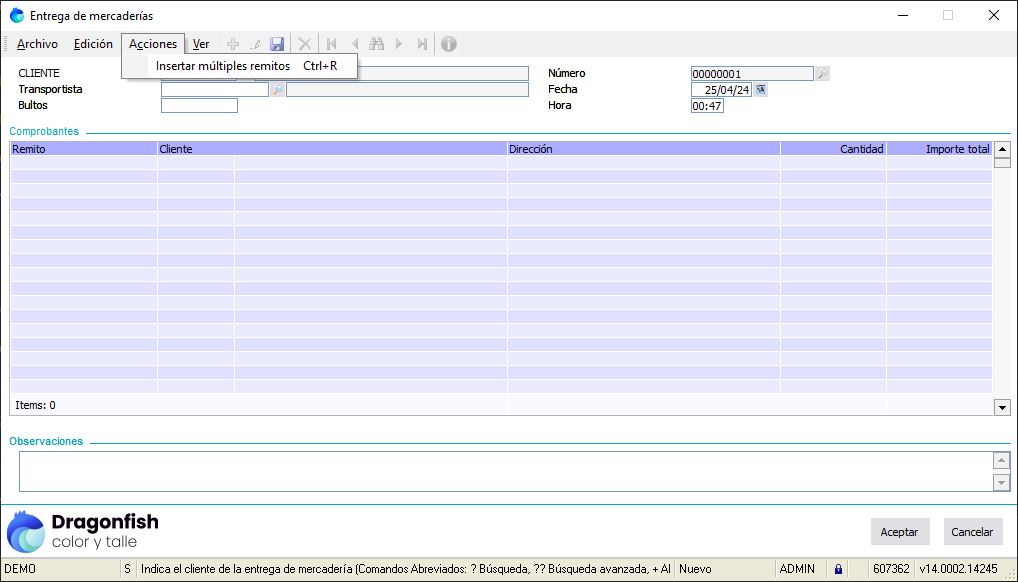Click the binoculars search icon
Image resolution: width=1018 pixels, height=582 pixels.
click(377, 44)
